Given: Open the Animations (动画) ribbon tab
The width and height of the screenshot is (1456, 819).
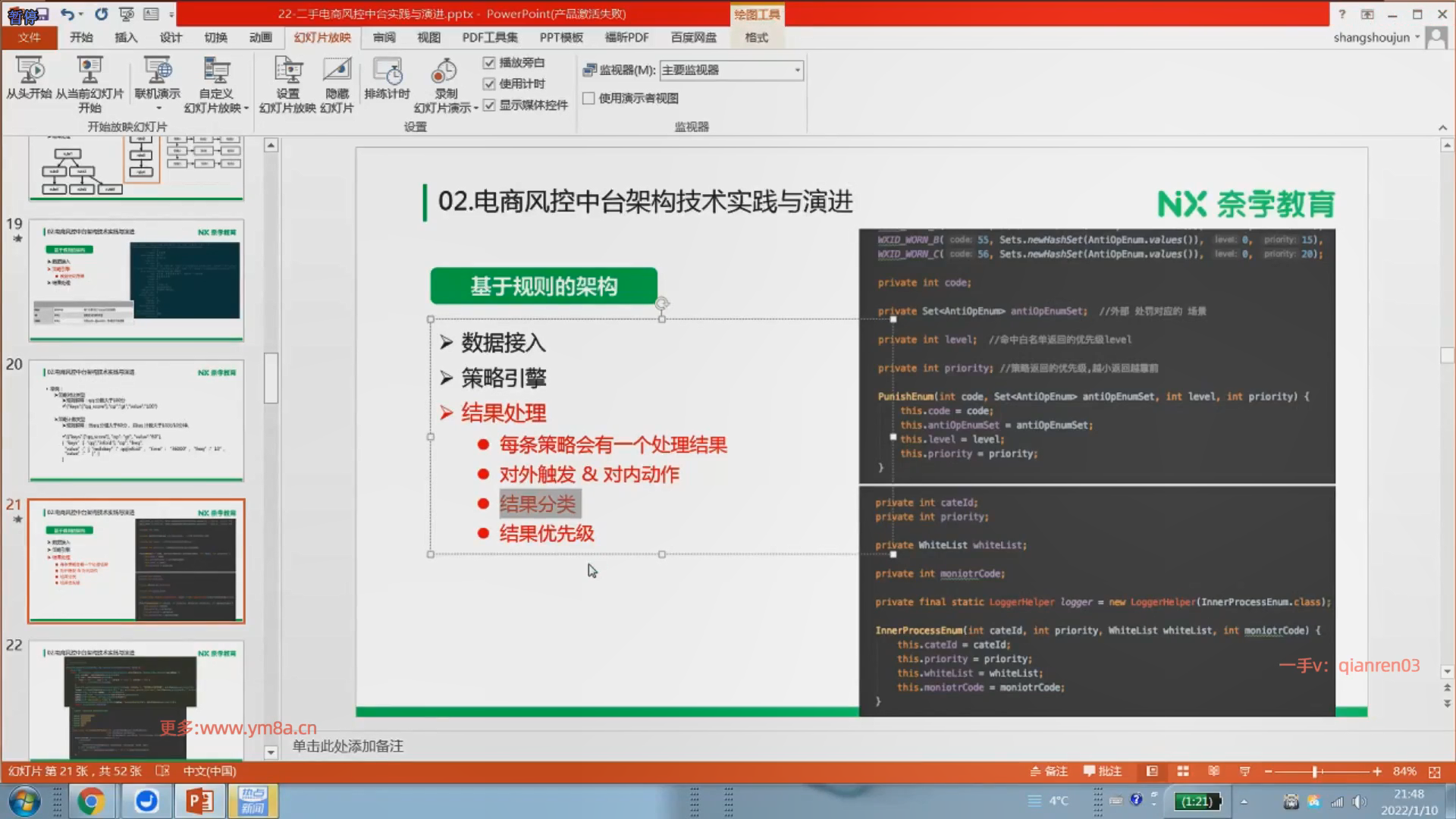Looking at the screenshot, I should click(260, 37).
